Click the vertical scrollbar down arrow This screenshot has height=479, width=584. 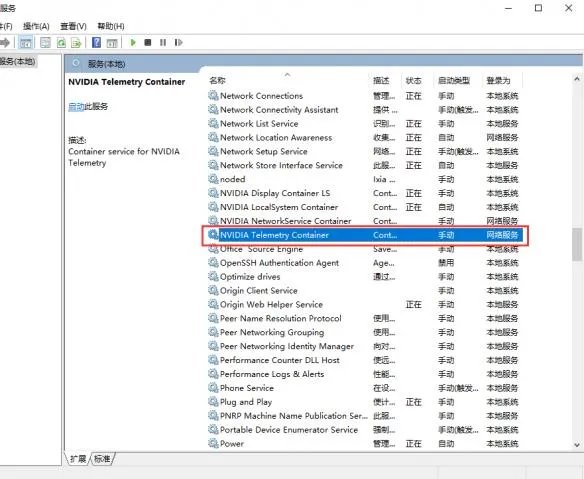(x=577, y=445)
